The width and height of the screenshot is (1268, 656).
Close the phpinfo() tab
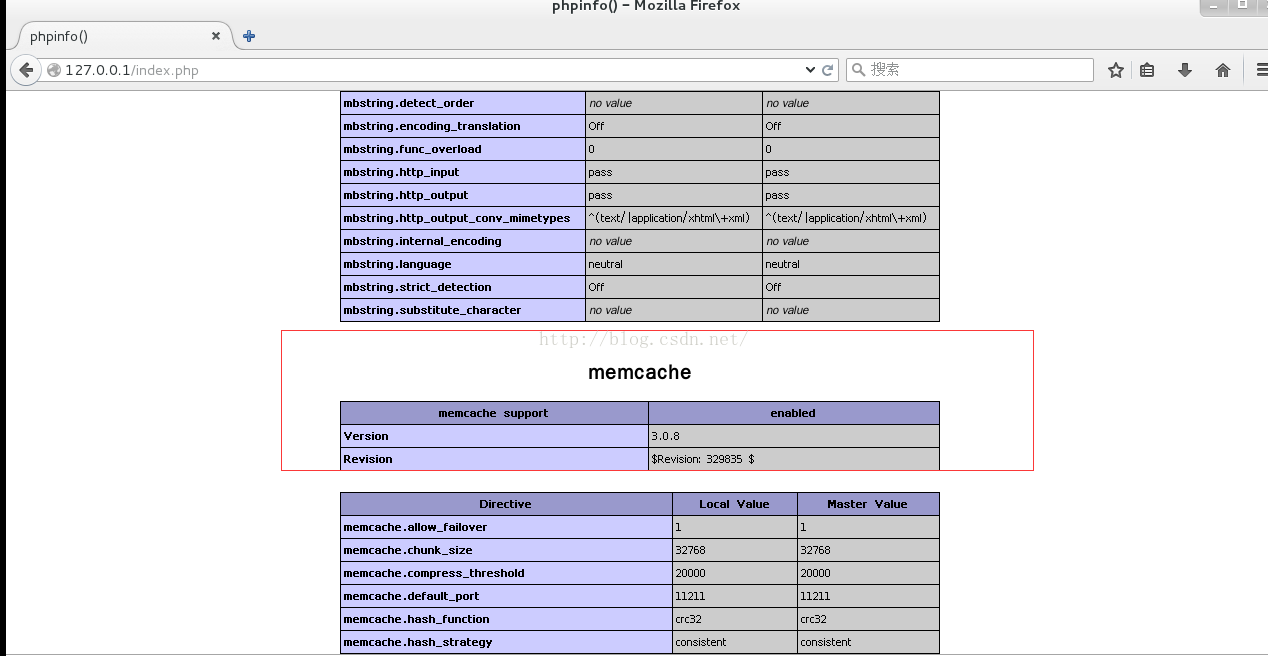[x=216, y=36]
